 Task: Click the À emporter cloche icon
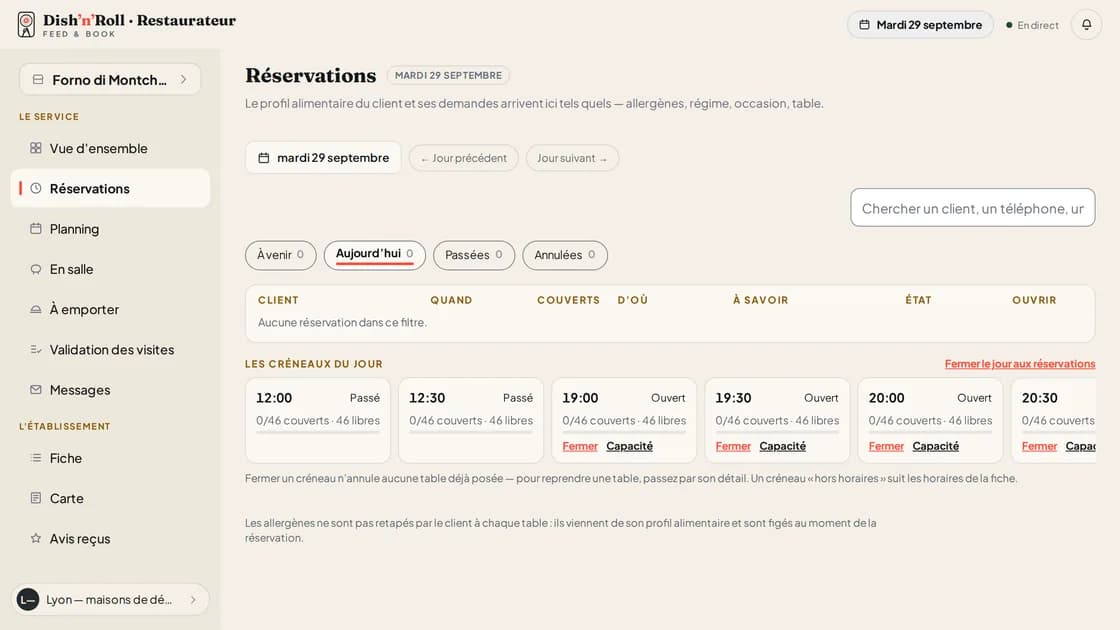36,309
